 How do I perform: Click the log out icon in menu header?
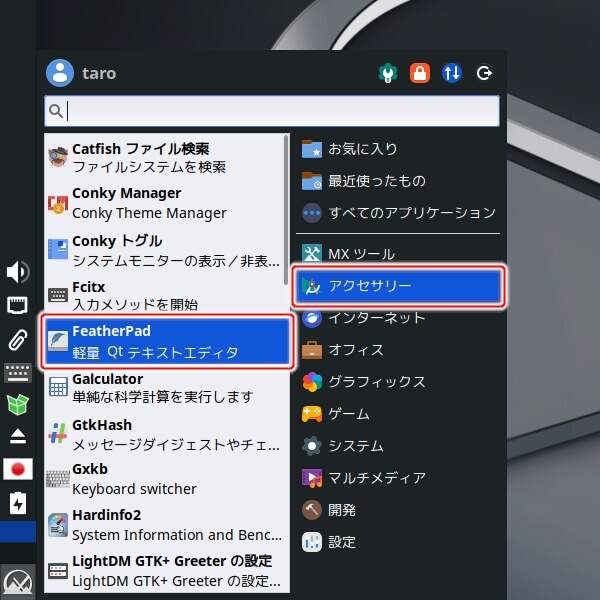point(485,73)
